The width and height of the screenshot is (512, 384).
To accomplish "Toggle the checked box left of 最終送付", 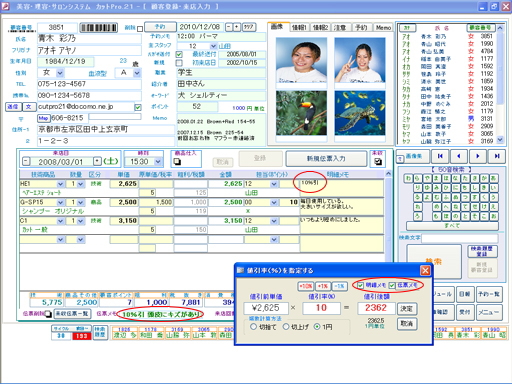I will [x=179, y=54].
